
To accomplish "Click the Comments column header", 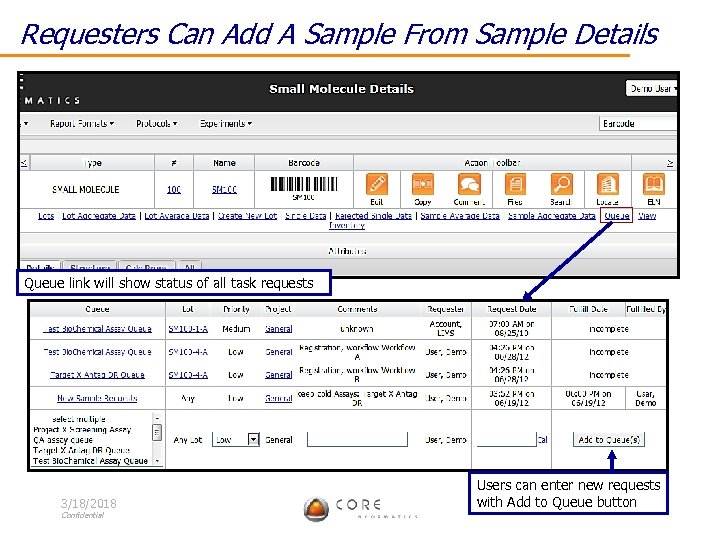I will click(x=357, y=309).
